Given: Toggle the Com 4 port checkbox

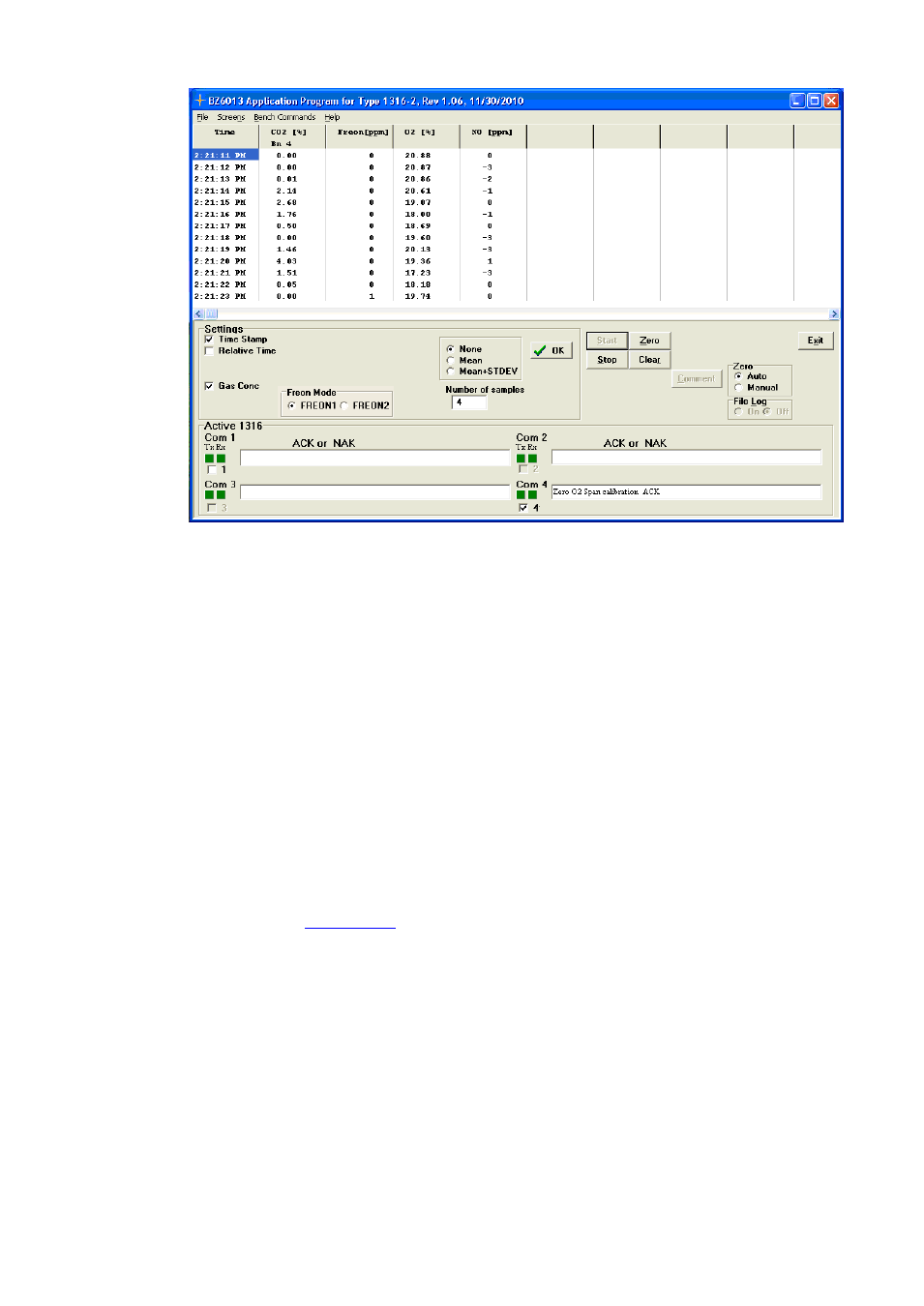Looking at the screenshot, I should [523, 508].
